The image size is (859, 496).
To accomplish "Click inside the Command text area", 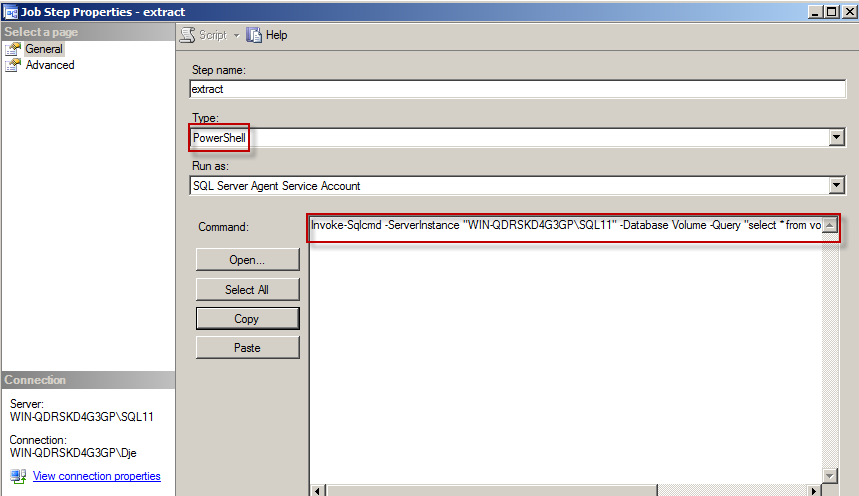I will pyautogui.click(x=565, y=360).
